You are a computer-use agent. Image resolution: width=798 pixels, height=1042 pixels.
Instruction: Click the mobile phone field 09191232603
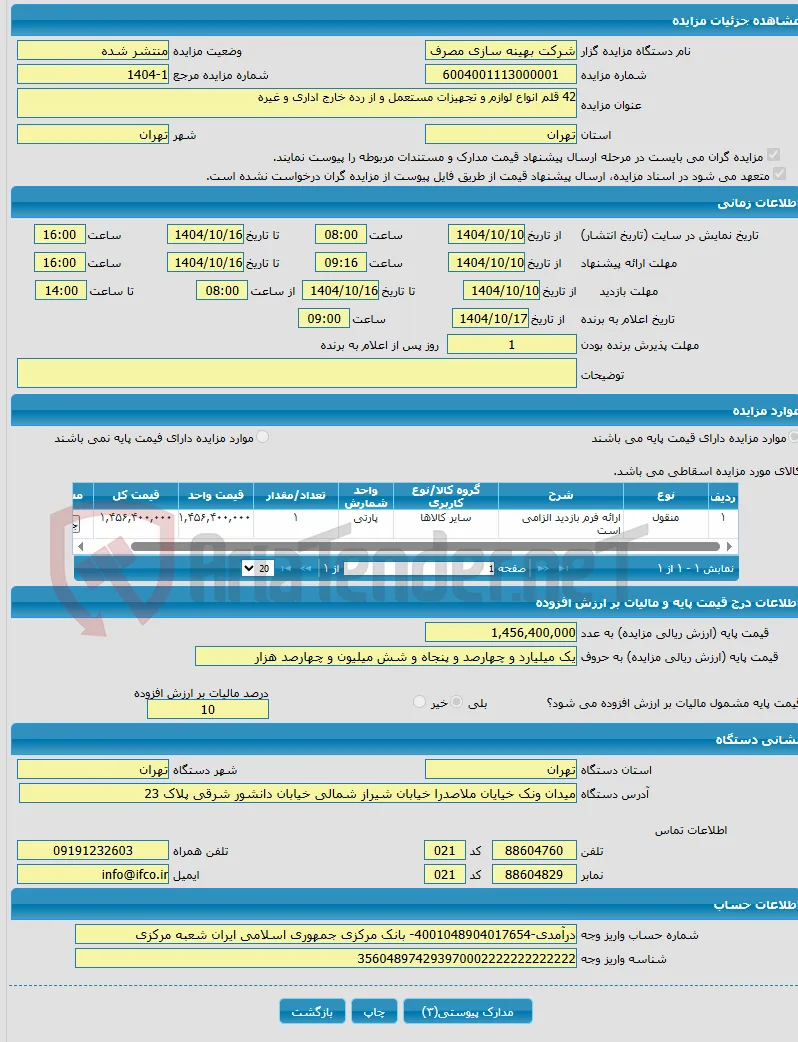tap(93, 851)
